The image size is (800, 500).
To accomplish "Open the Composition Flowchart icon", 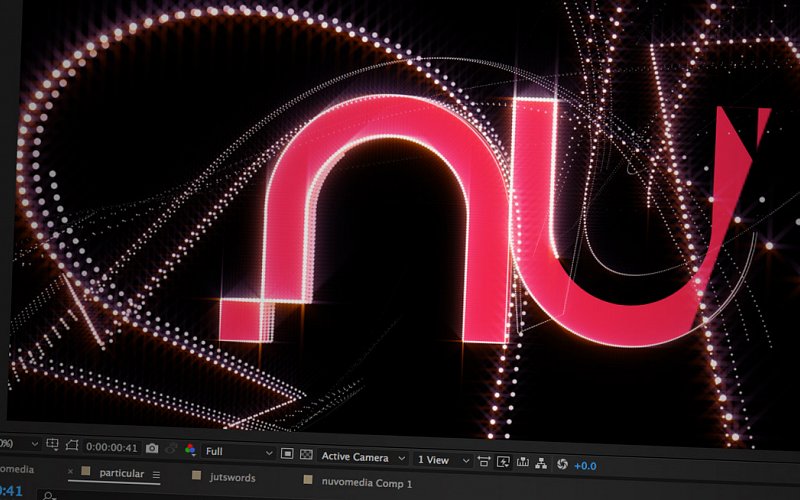I will 541,463.
